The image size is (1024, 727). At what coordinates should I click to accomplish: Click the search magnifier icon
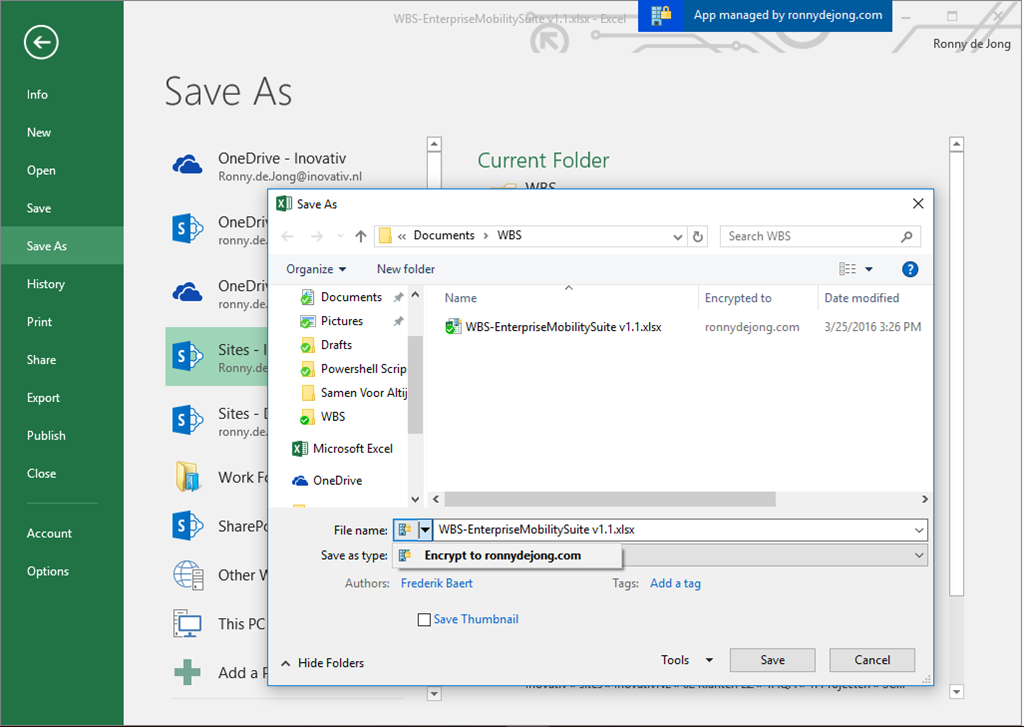pyautogui.click(x=906, y=237)
